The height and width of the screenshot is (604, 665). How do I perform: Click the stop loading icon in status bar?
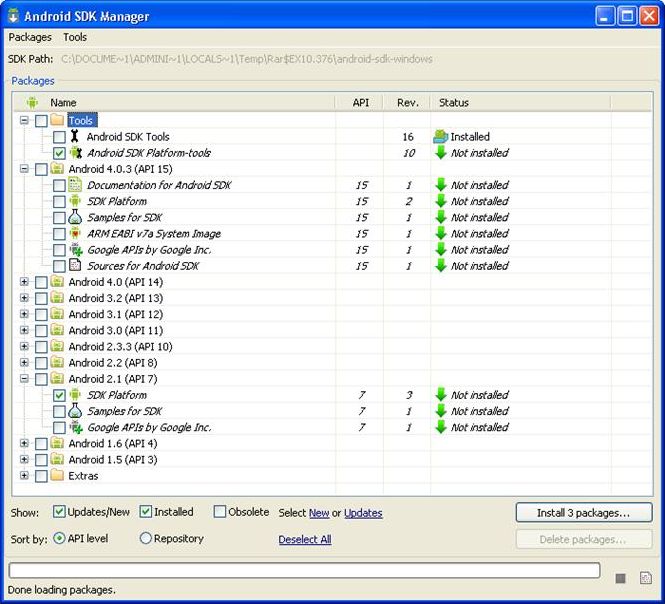pos(621,578)
